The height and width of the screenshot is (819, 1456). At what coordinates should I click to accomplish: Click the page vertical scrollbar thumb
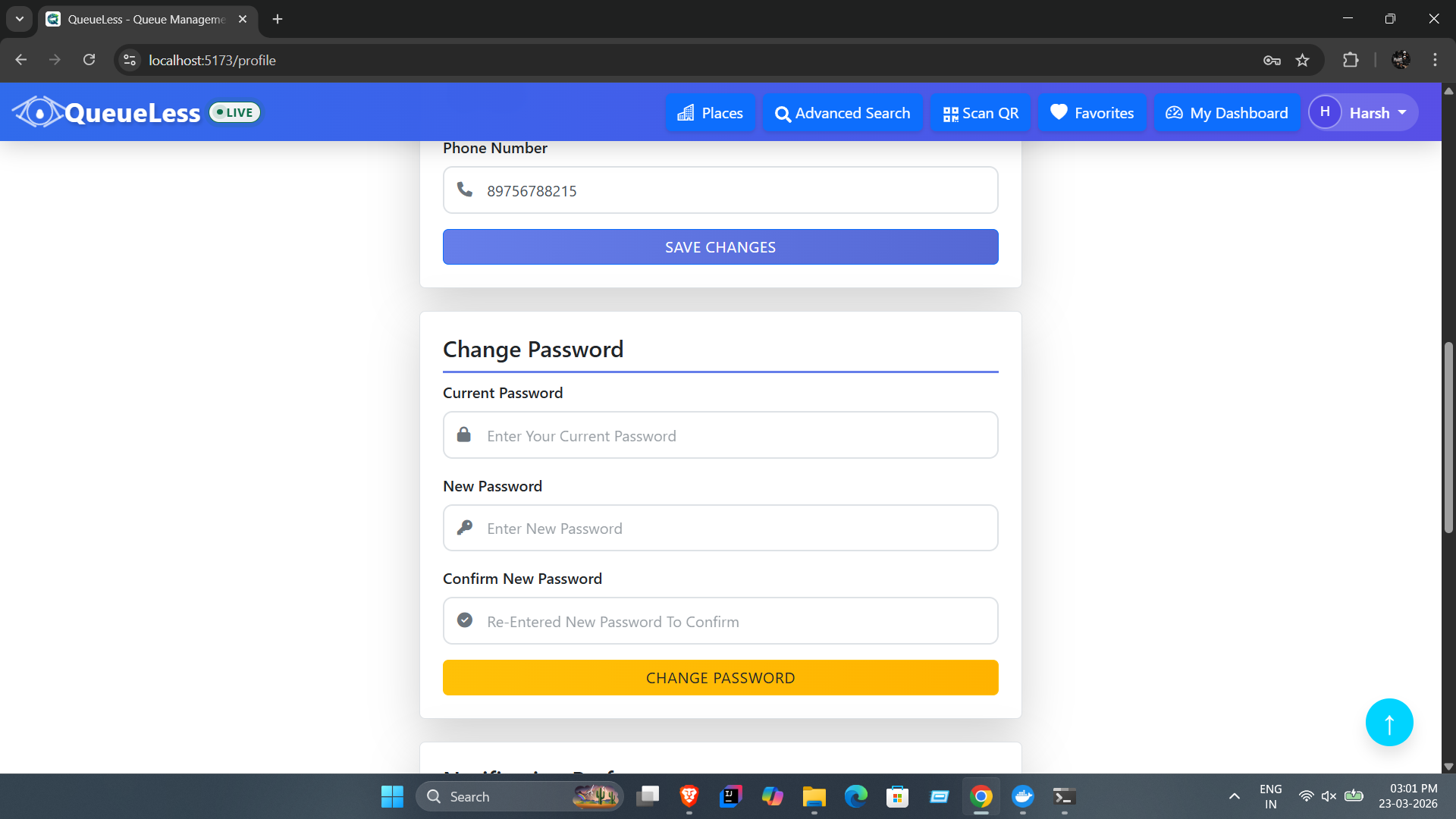[1448, 438]
